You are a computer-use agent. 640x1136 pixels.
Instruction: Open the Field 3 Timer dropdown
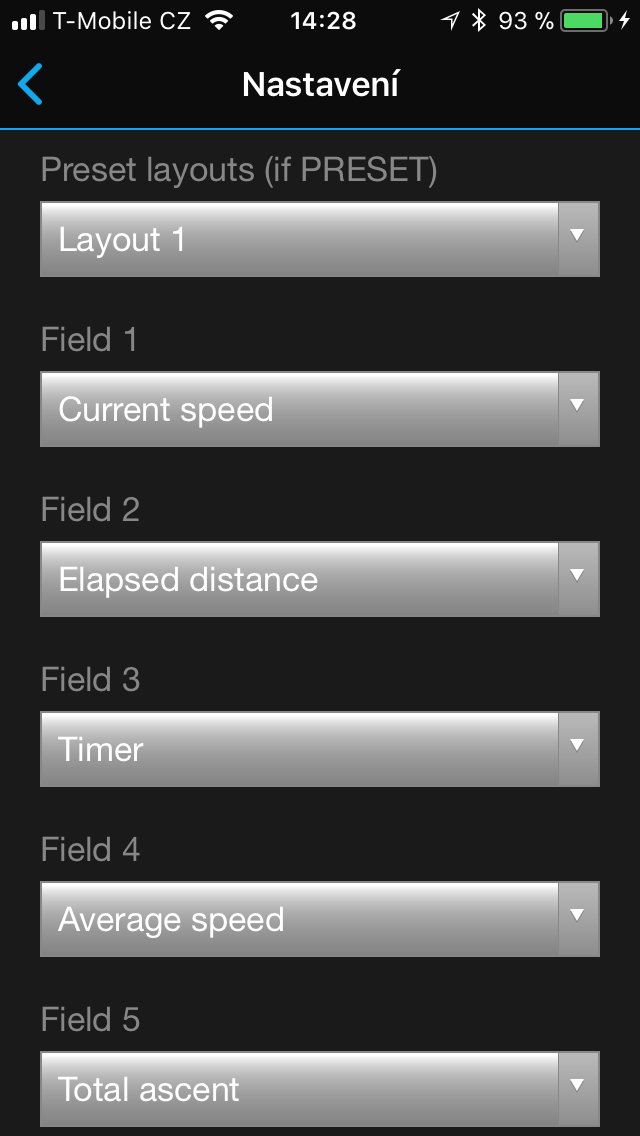pos(300,750)
